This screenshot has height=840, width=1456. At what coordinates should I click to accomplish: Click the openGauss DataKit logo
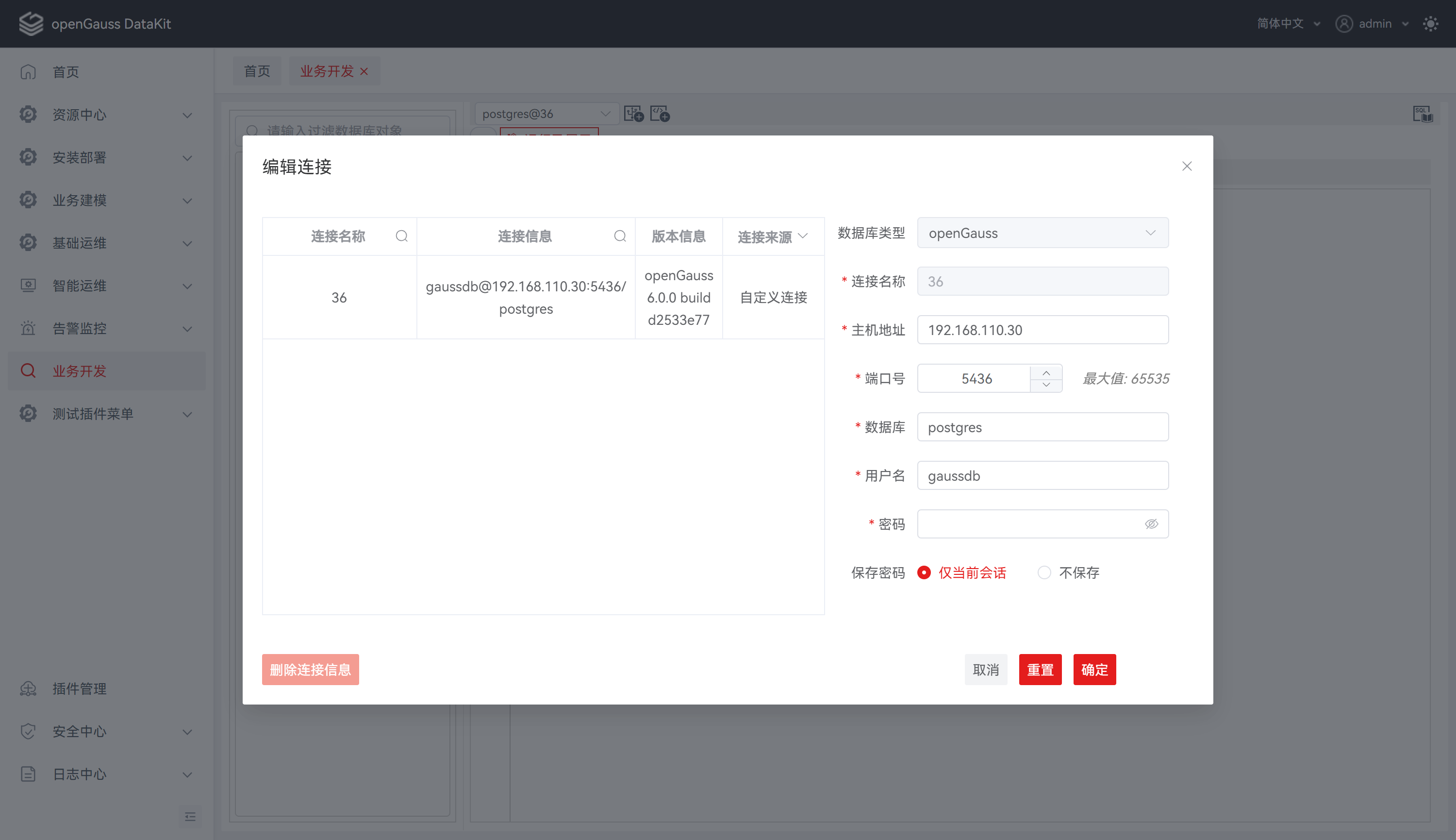pyautogui.click(x=31, y=24)
